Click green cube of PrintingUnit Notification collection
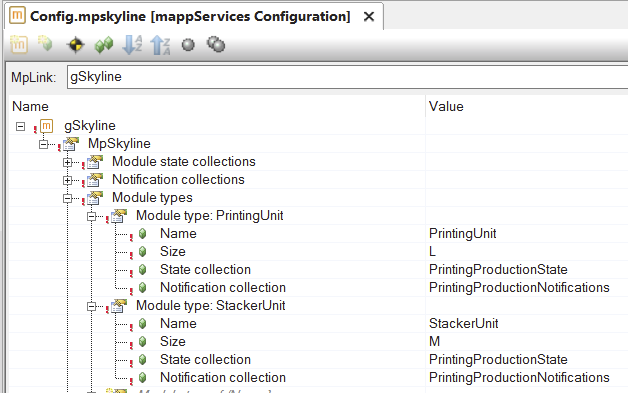The image size is (628, 393). pos(143,288)
